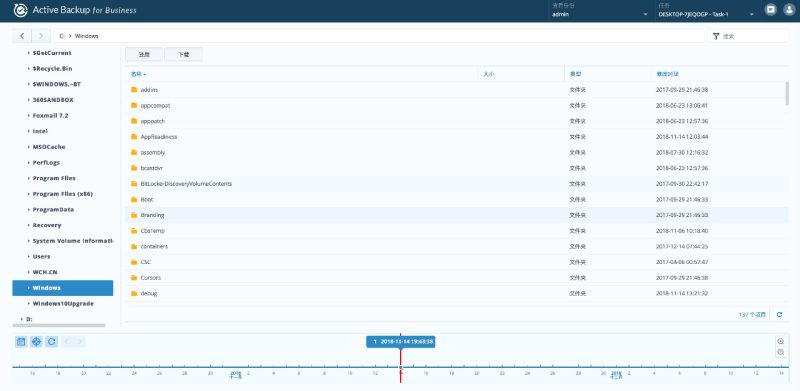Image resolution: width=800 pixels, height=391 pixels.
Task: Click the tree panel horizontal scrollbar
Action: coord(59,325)
